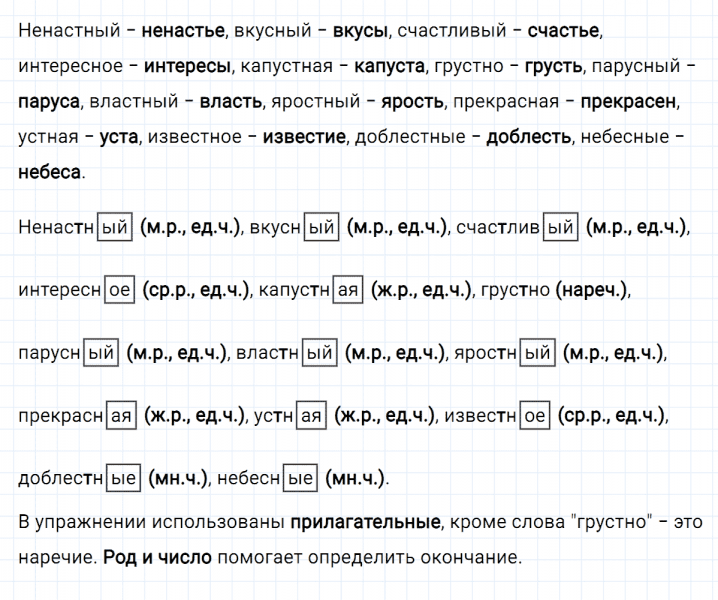Click the boxed ending «ый» in «яростный»
The width and height of the screenshot is (718, 600).
538,353
